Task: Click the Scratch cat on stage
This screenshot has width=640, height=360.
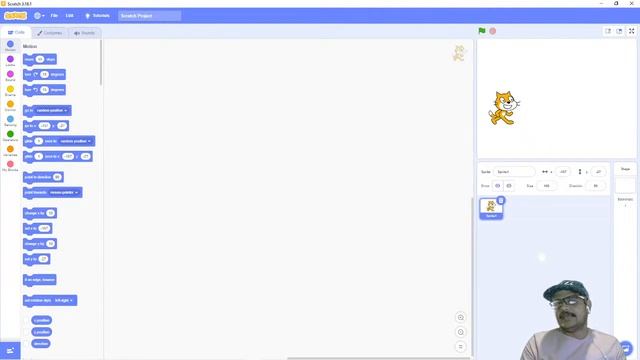Action: (x=504, y=108)
